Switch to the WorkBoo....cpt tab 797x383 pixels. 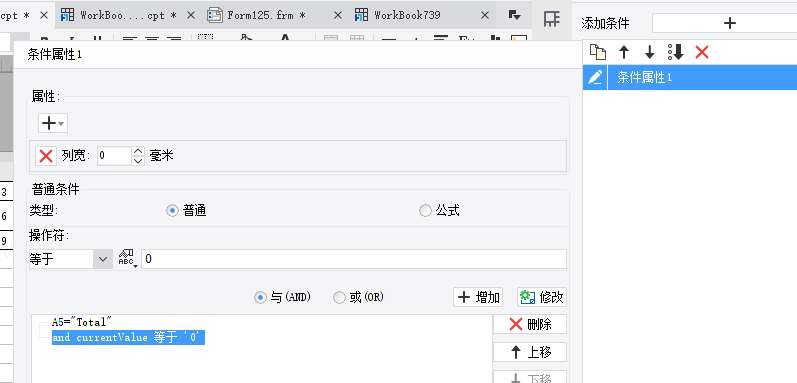point(119,15)
